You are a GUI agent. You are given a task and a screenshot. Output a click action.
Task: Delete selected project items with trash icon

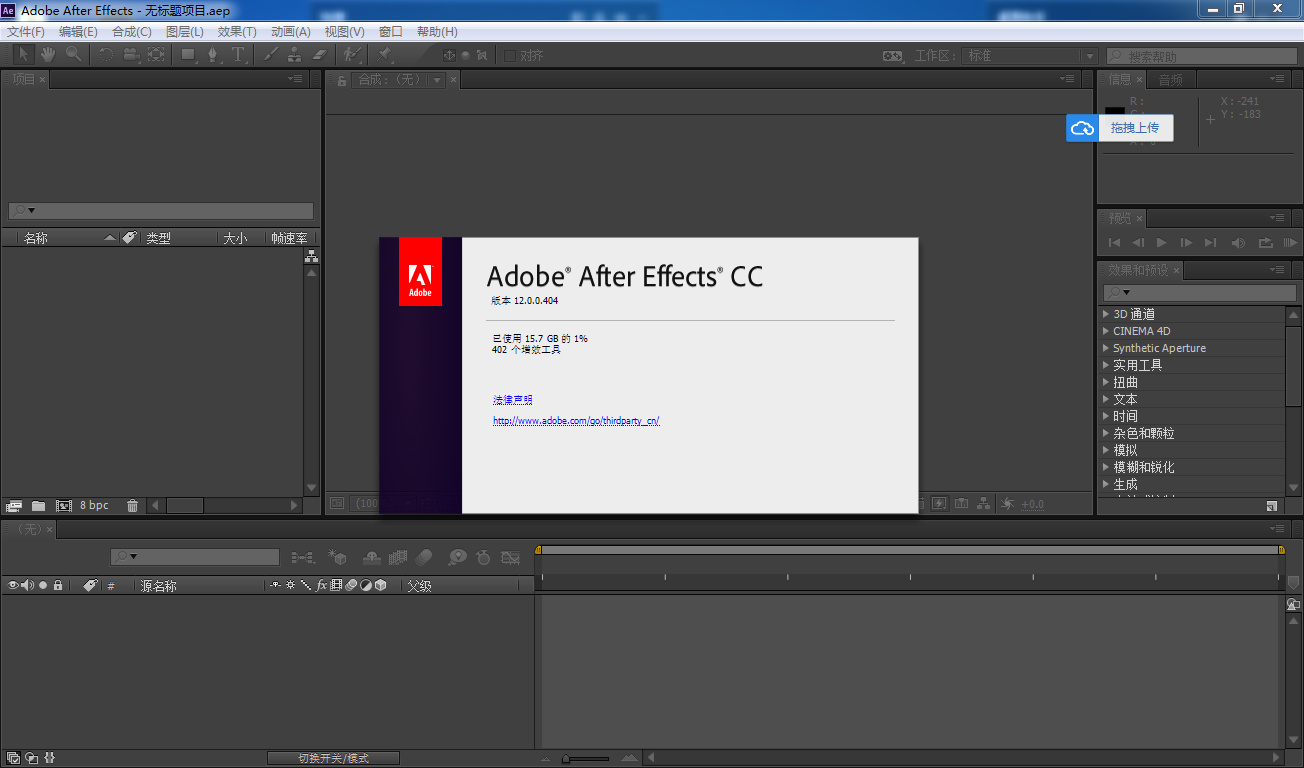pos(133,506)
